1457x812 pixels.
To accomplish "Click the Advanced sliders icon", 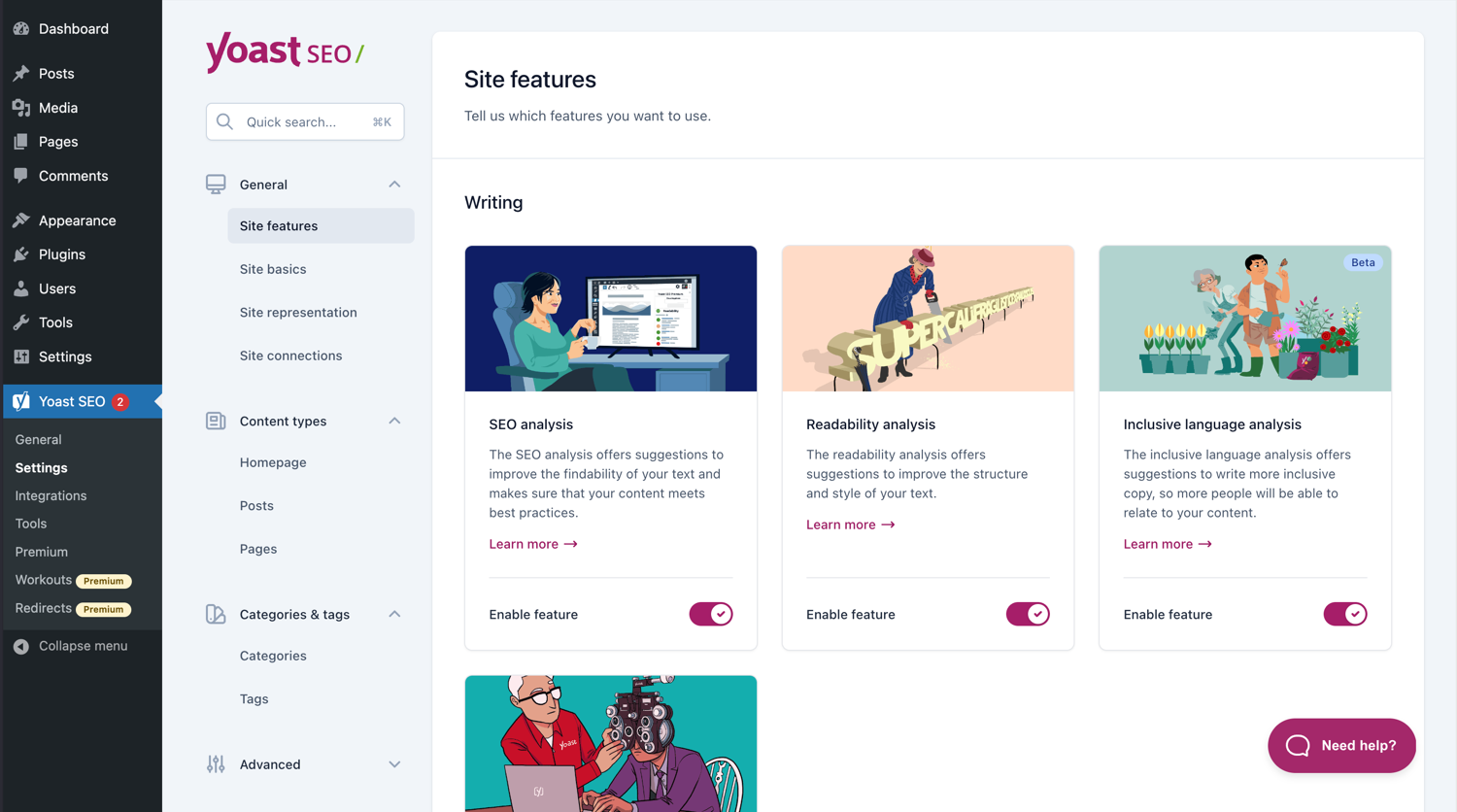I will 215,764.
